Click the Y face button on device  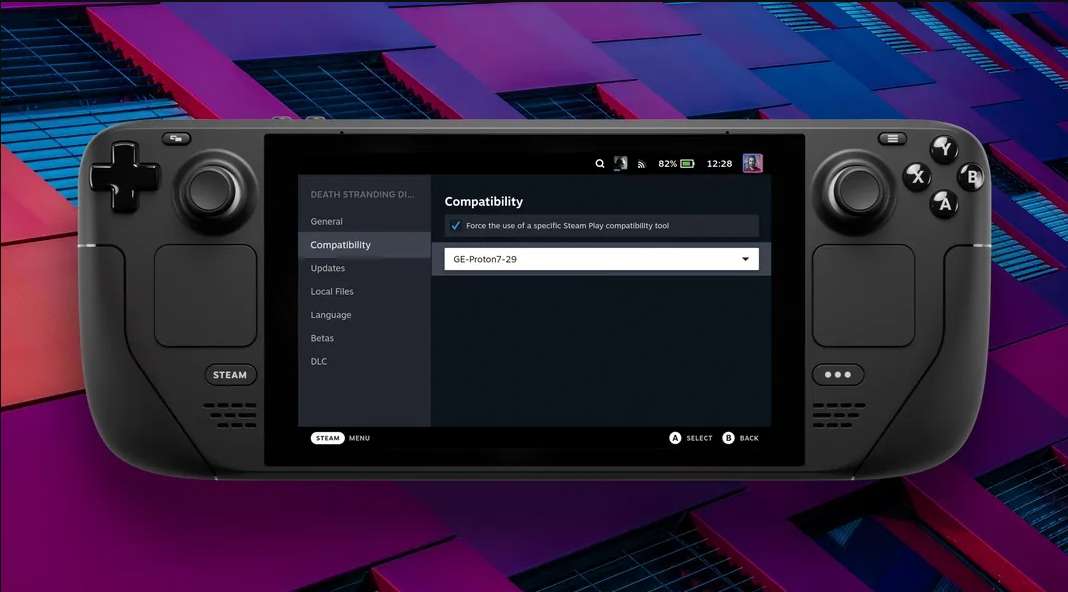pos(944,148)
